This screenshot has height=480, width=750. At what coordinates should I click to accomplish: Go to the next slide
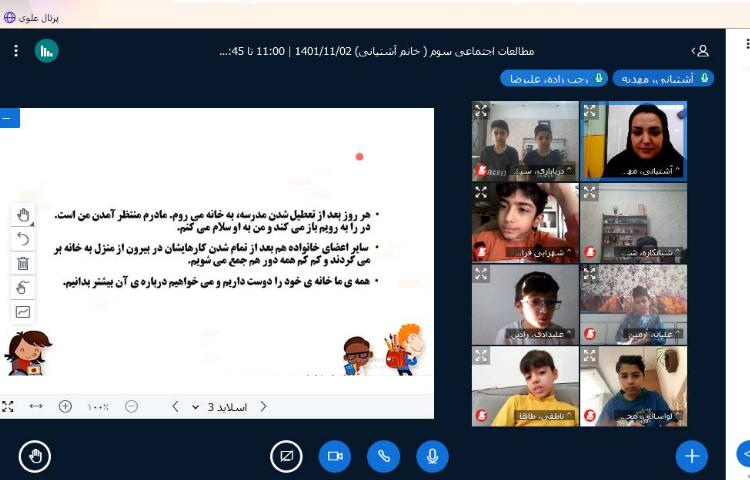point(264,406)
